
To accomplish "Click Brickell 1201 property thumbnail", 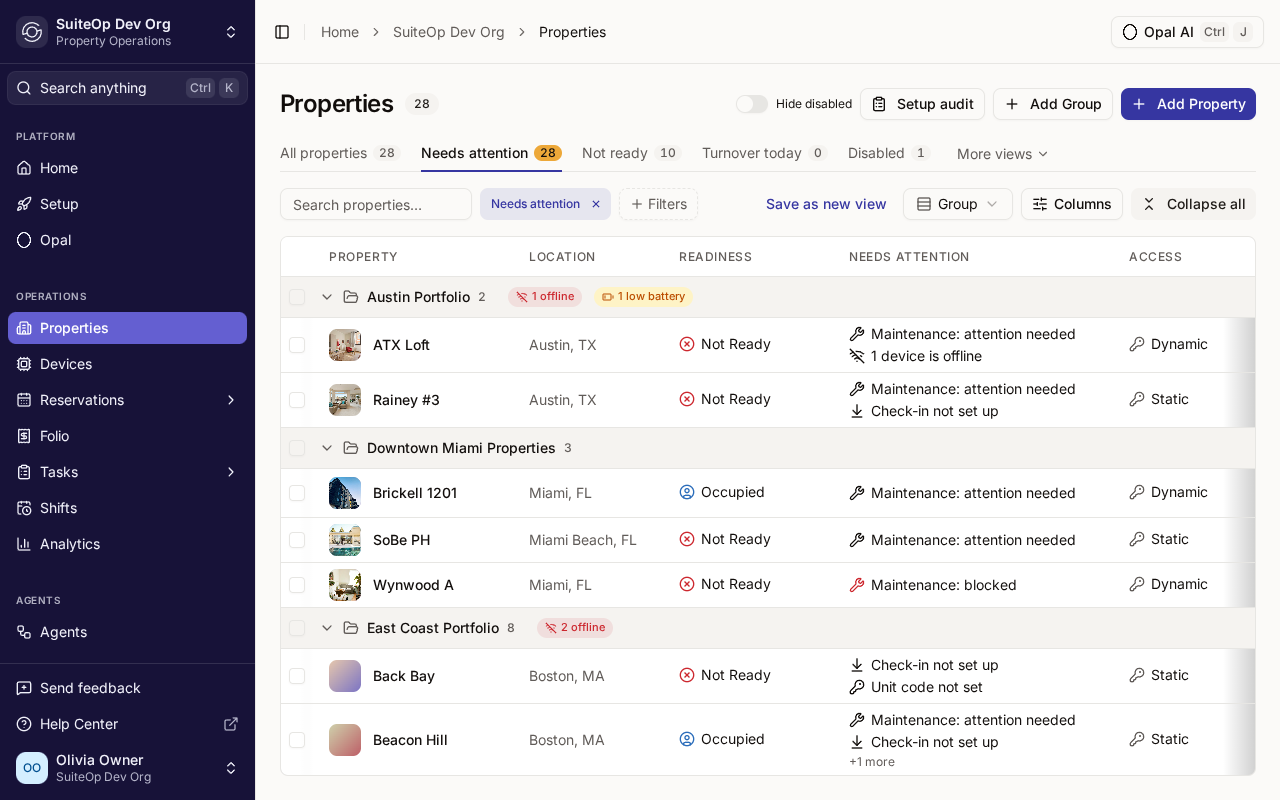I will click(345, 493).
